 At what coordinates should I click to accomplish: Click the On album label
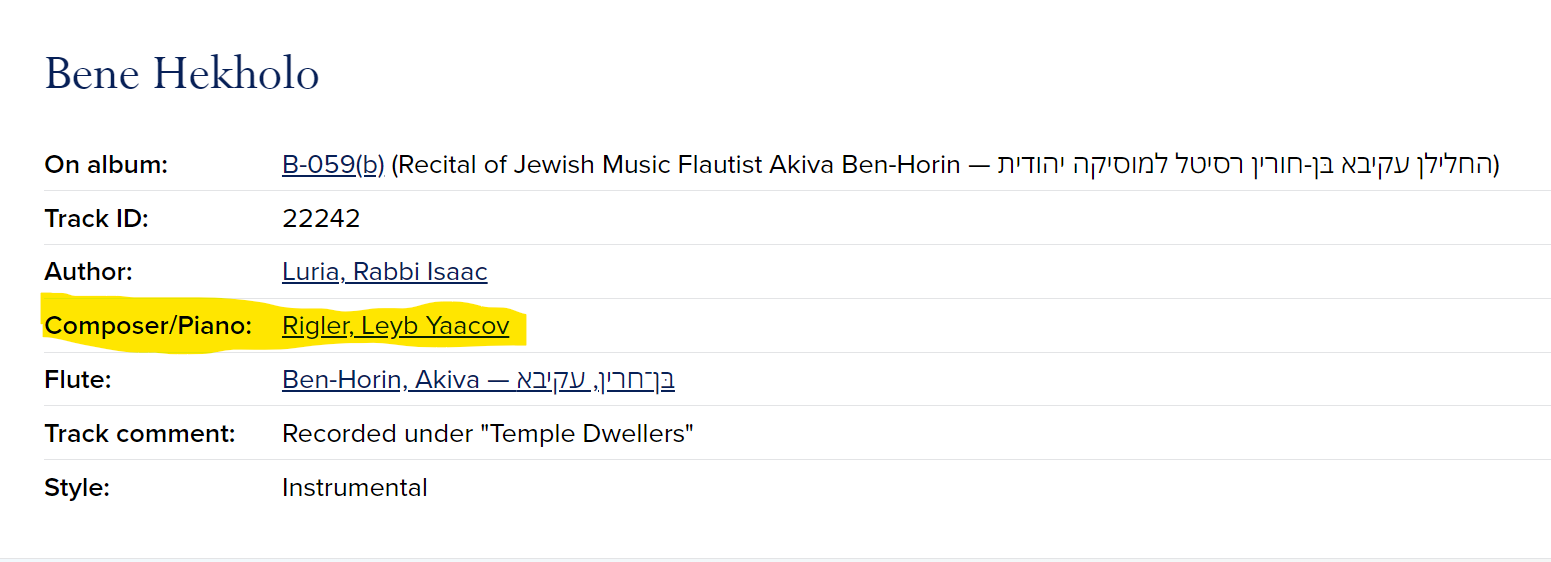(x=106, y=165)
